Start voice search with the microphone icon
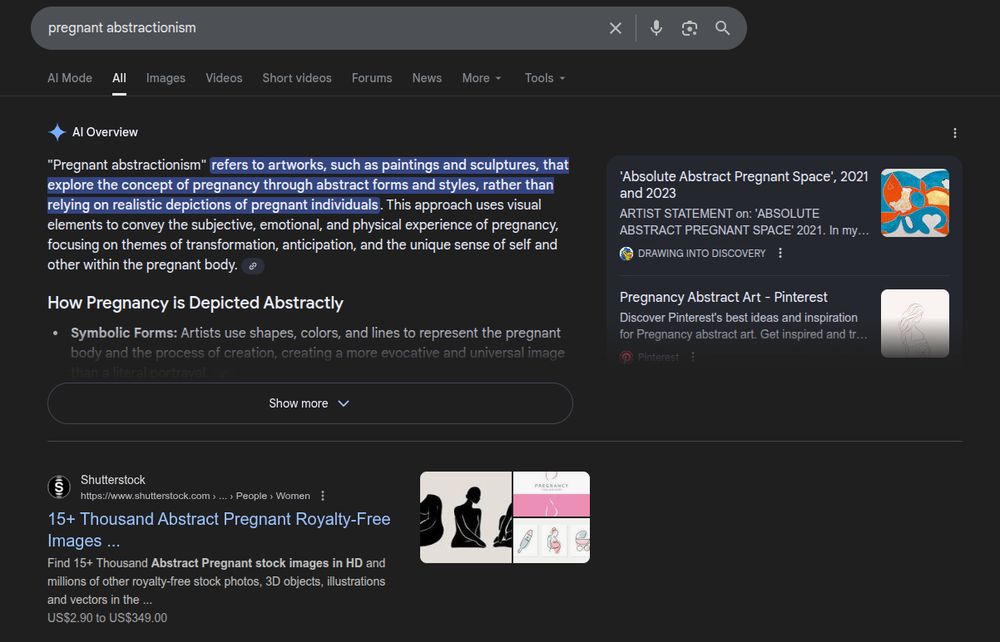The image size is (1000, 642). (x=656, y=28)
